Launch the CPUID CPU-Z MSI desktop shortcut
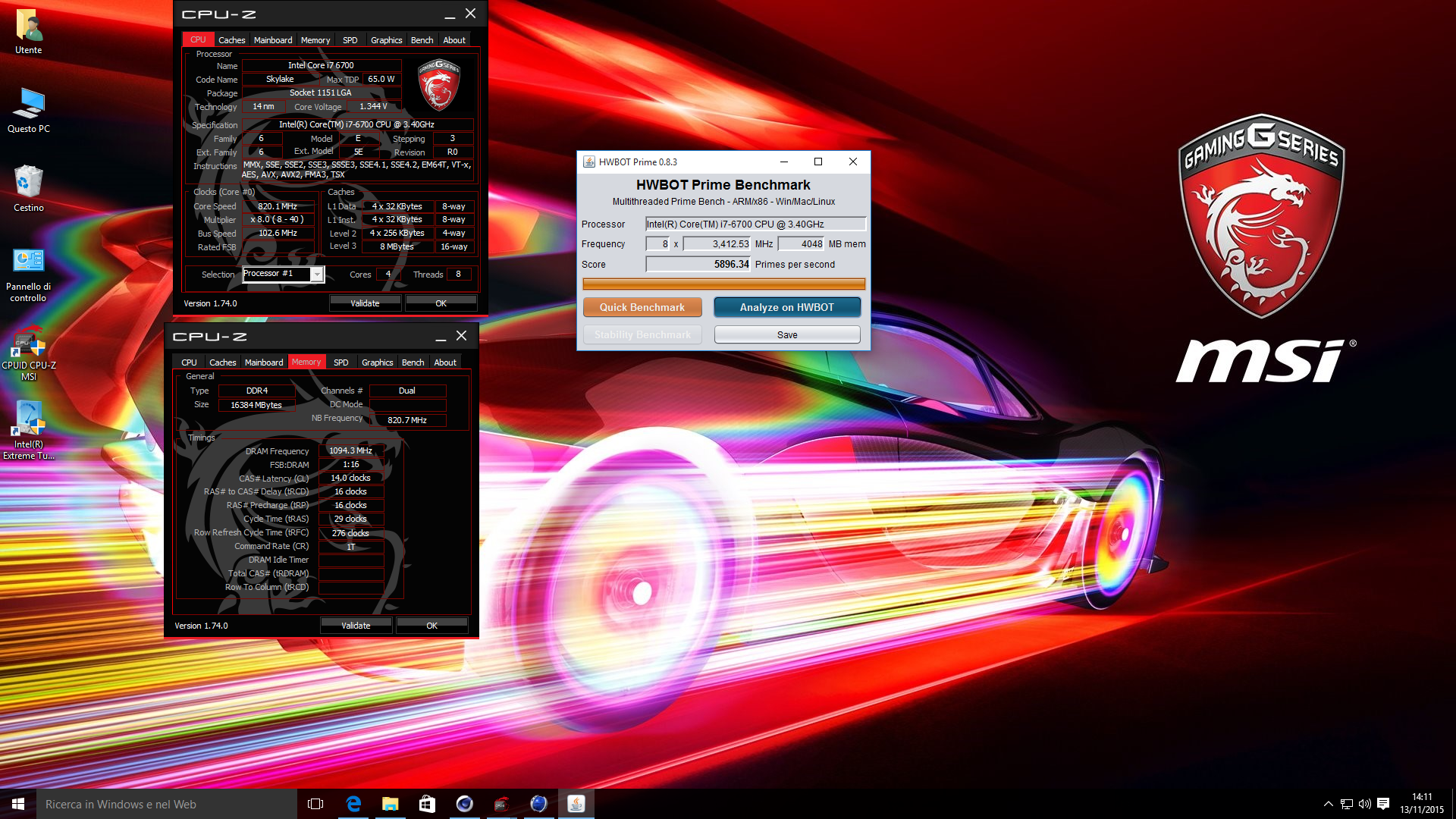The image size is (1456, 819). 29,354
